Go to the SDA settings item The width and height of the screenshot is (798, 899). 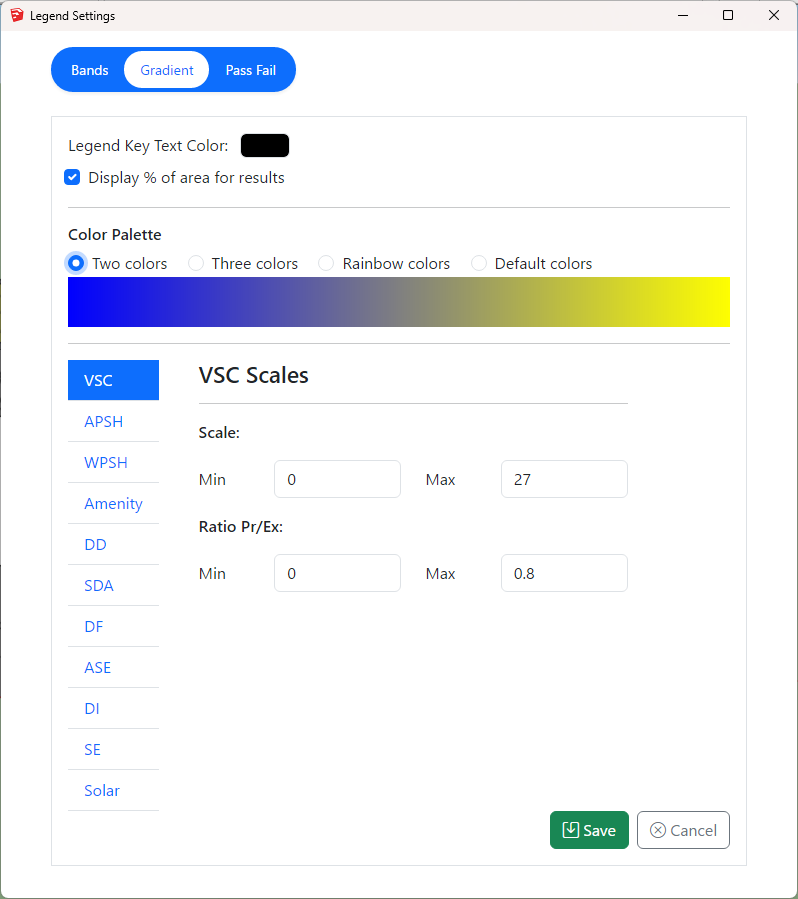99,586
